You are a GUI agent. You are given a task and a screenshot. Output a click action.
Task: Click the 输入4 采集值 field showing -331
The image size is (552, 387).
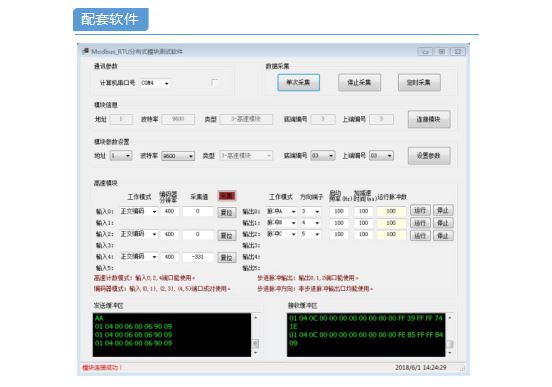(x=197, y=257)
